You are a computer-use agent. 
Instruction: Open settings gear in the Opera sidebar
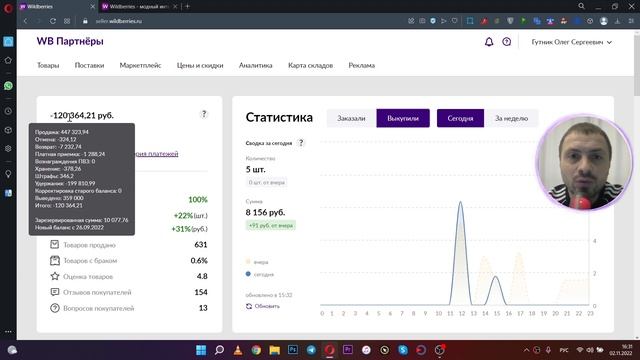[8, 149]
